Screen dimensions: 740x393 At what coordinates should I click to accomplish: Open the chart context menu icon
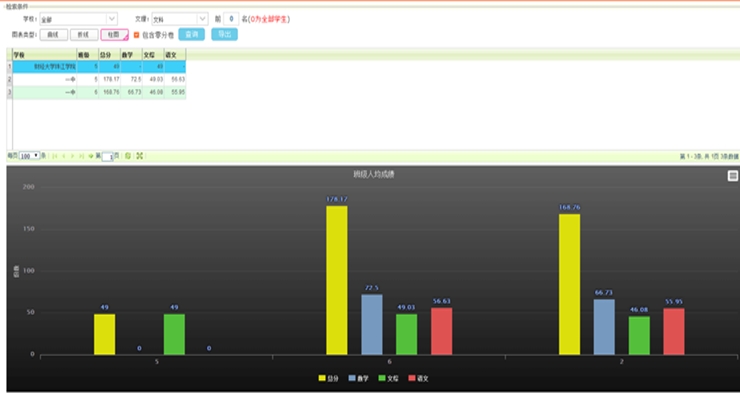pos(732,176)
